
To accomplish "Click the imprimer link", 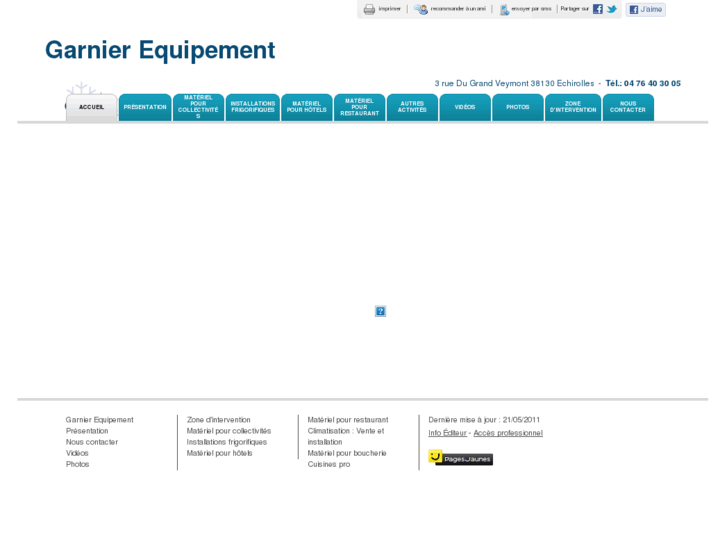I will click(389, 9).
